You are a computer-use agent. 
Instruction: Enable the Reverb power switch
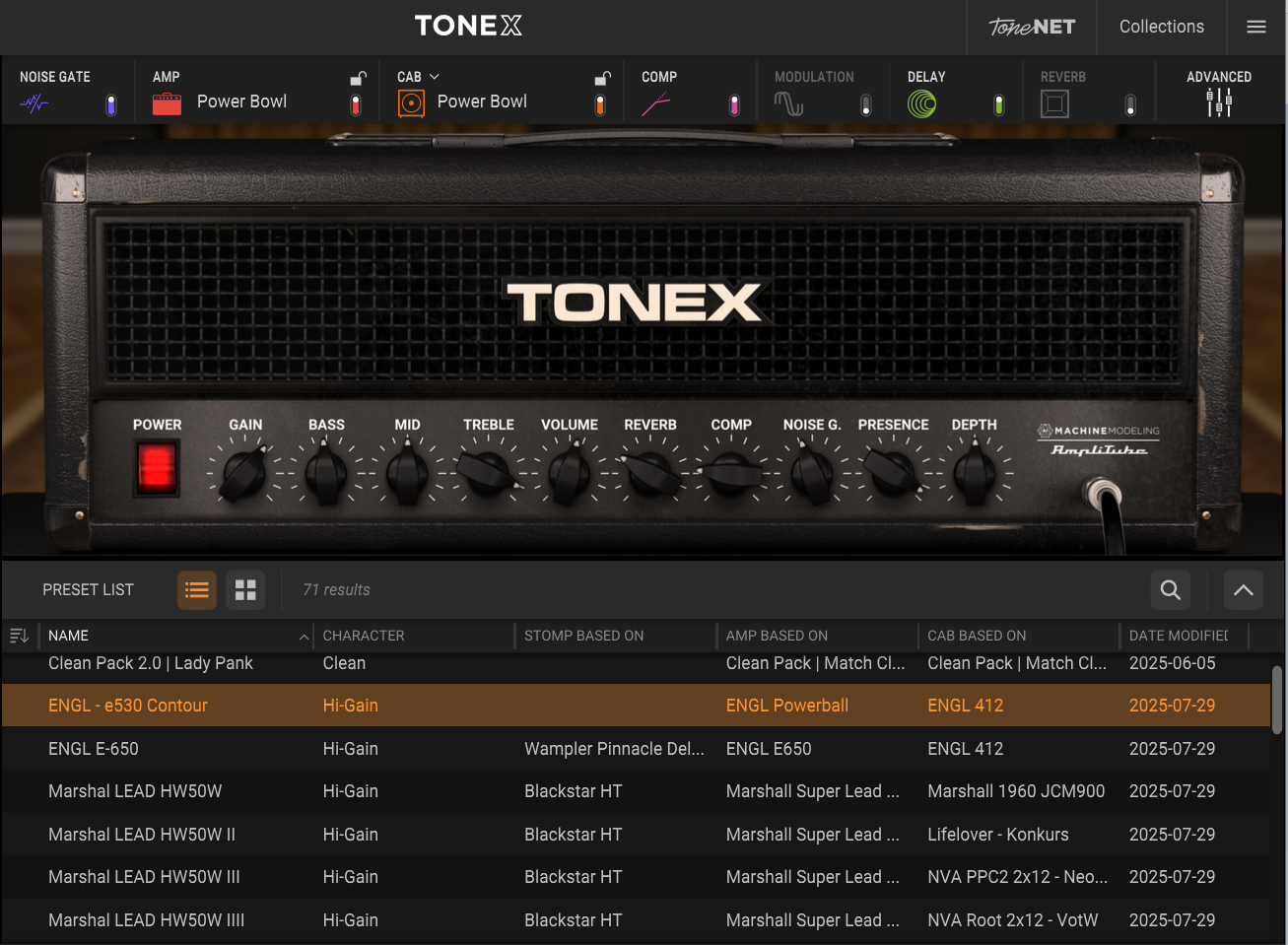tap(1130, 105)
